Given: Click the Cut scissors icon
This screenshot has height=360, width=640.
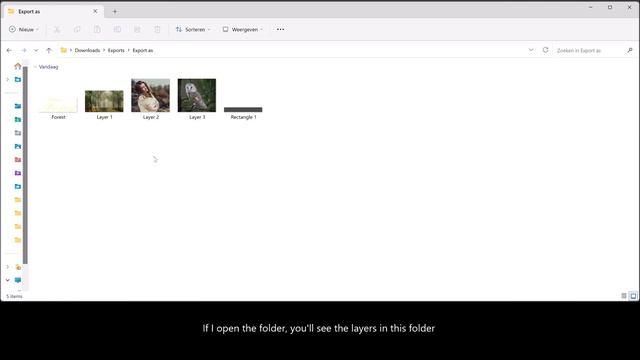Looking at the screenshot, I should pyautogui.click(x=57, y=29).
